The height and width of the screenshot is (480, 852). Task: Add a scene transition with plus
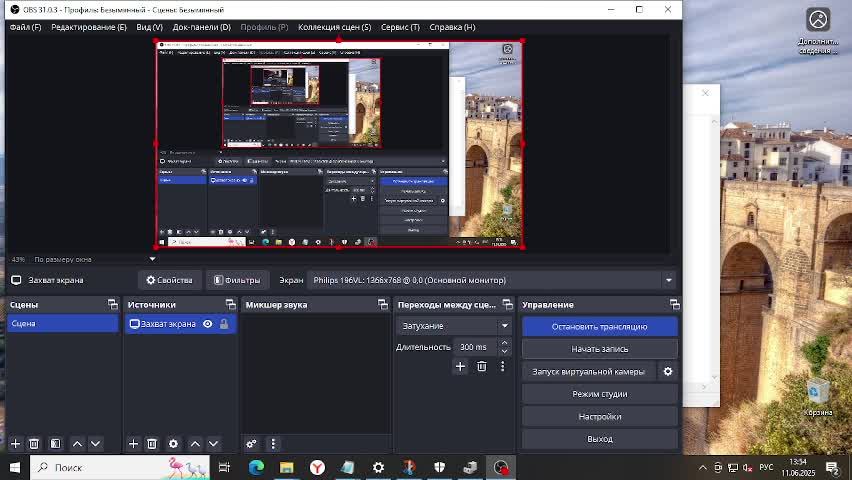460,366
